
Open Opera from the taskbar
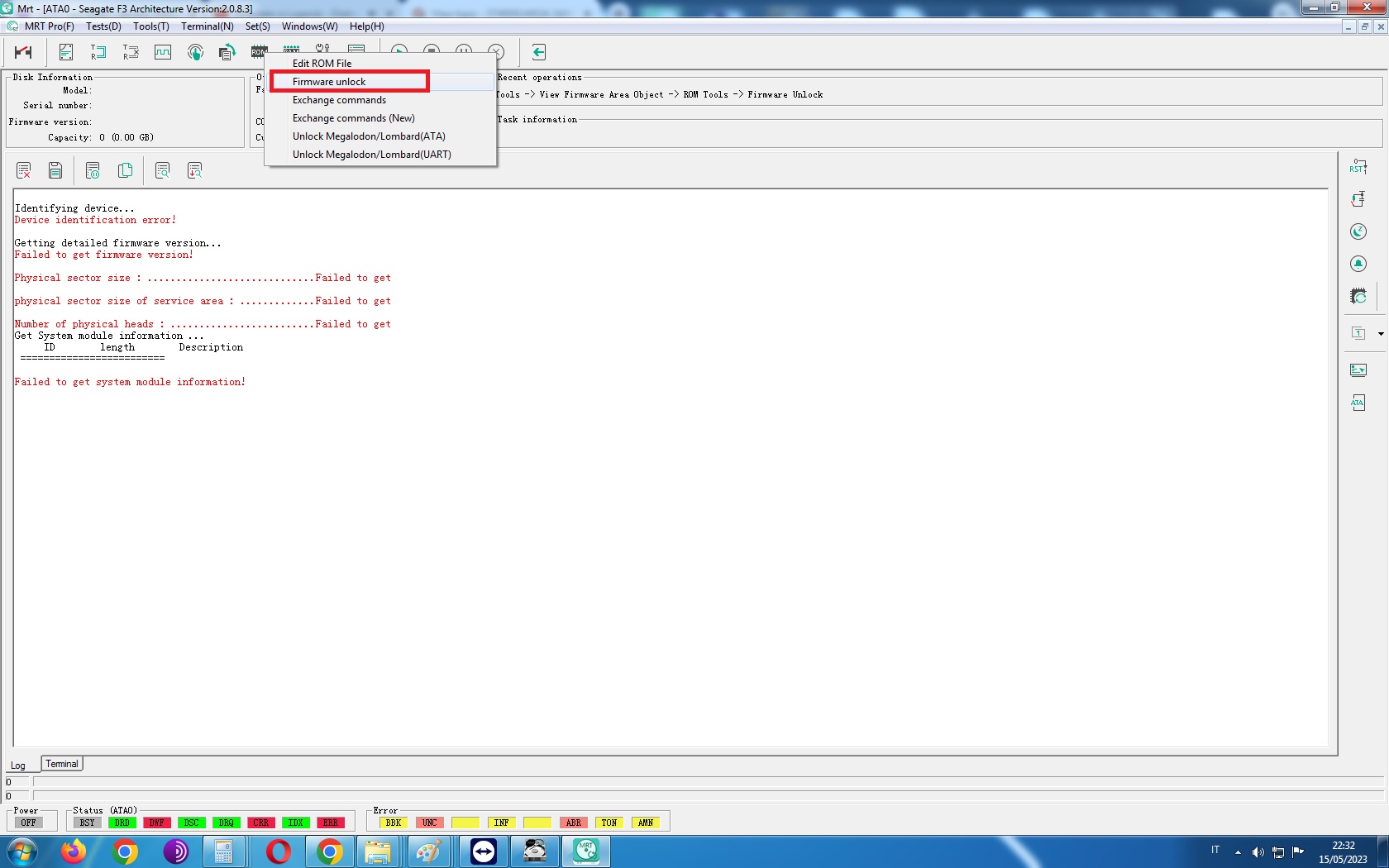point(279,851)
